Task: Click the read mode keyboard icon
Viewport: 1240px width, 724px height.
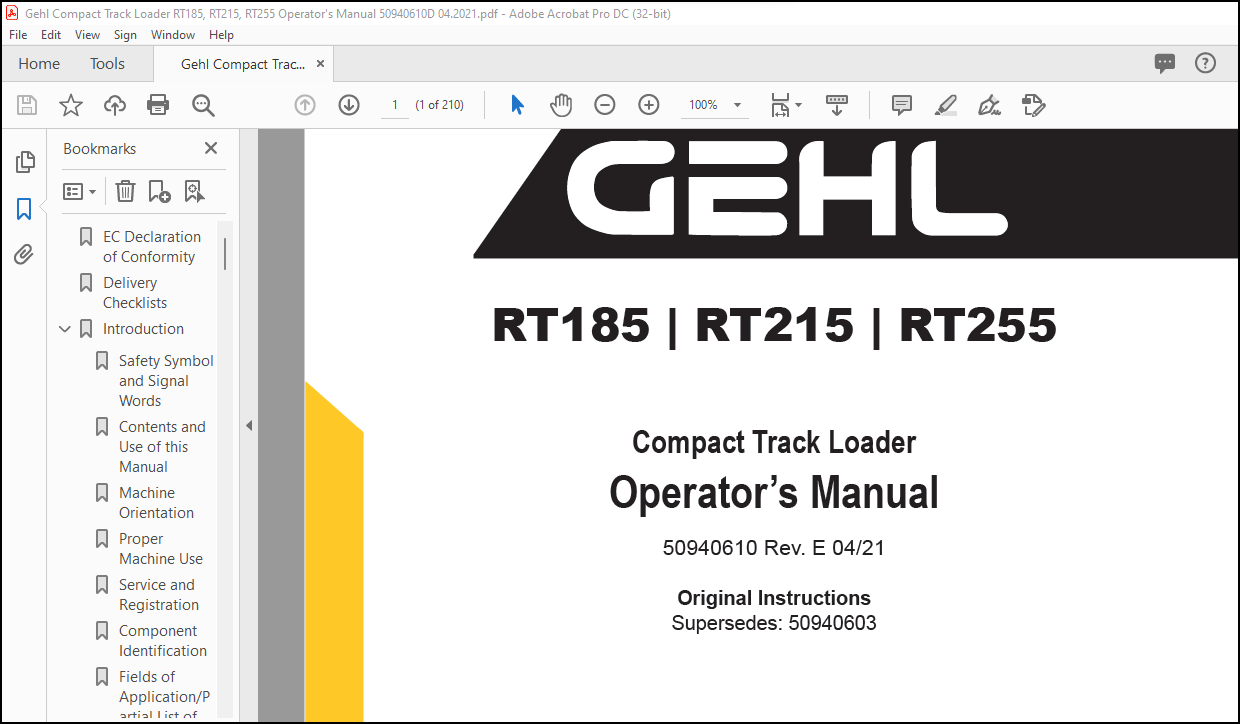Action: click(837, 105)
